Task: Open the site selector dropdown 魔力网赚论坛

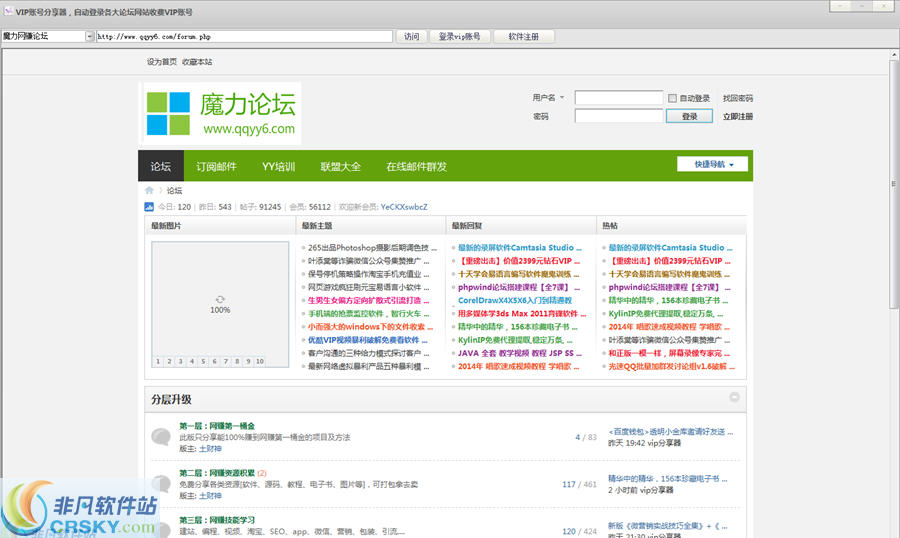Action: 89,37
